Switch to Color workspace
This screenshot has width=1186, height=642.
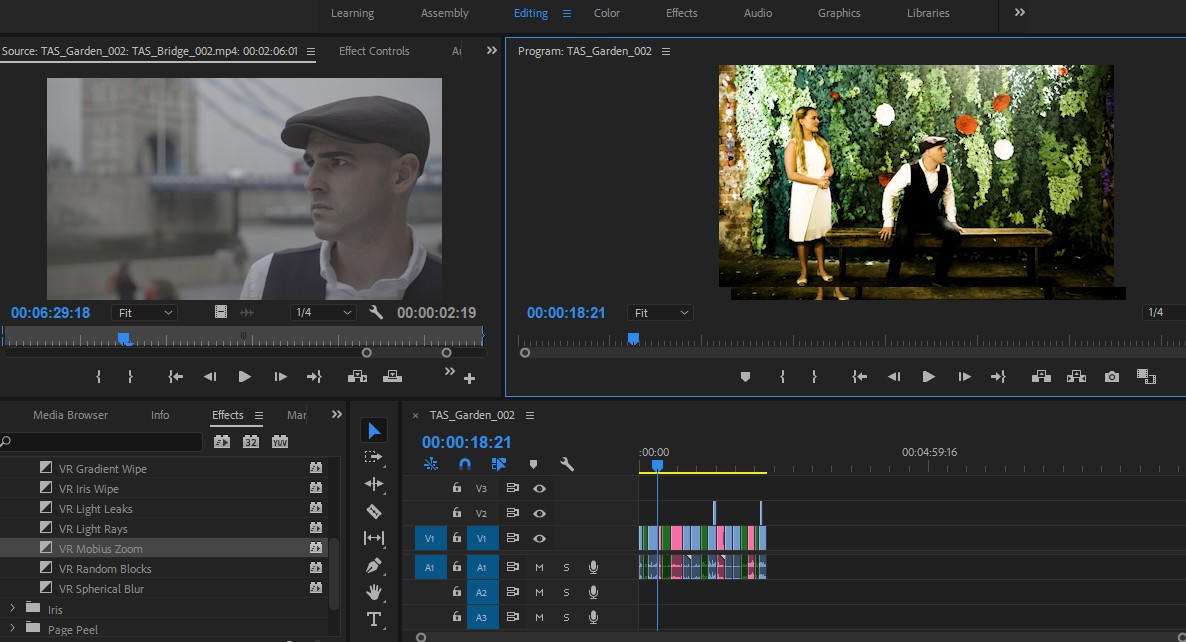607,13
